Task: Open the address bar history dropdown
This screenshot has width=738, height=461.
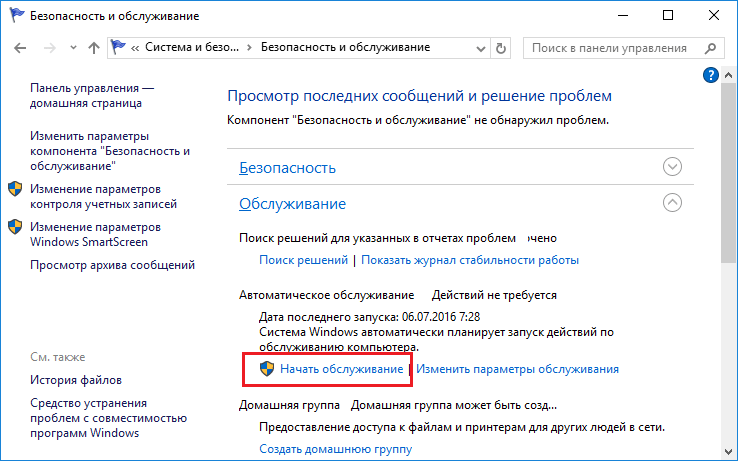Action: (481, 48)
